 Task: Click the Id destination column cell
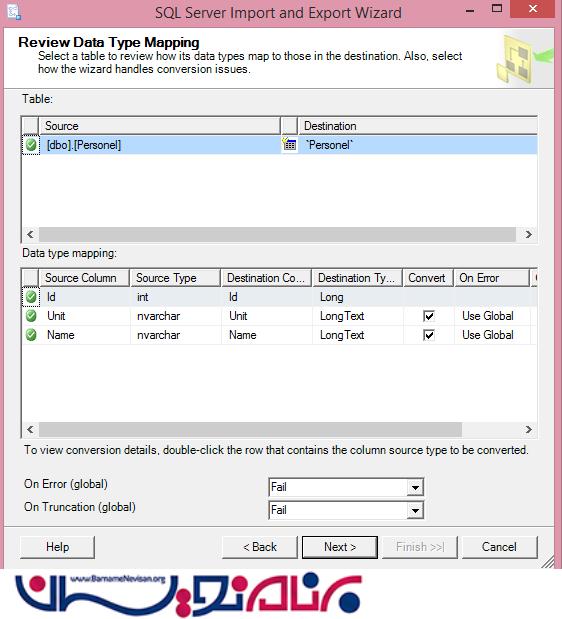click(x=267, y=297)
